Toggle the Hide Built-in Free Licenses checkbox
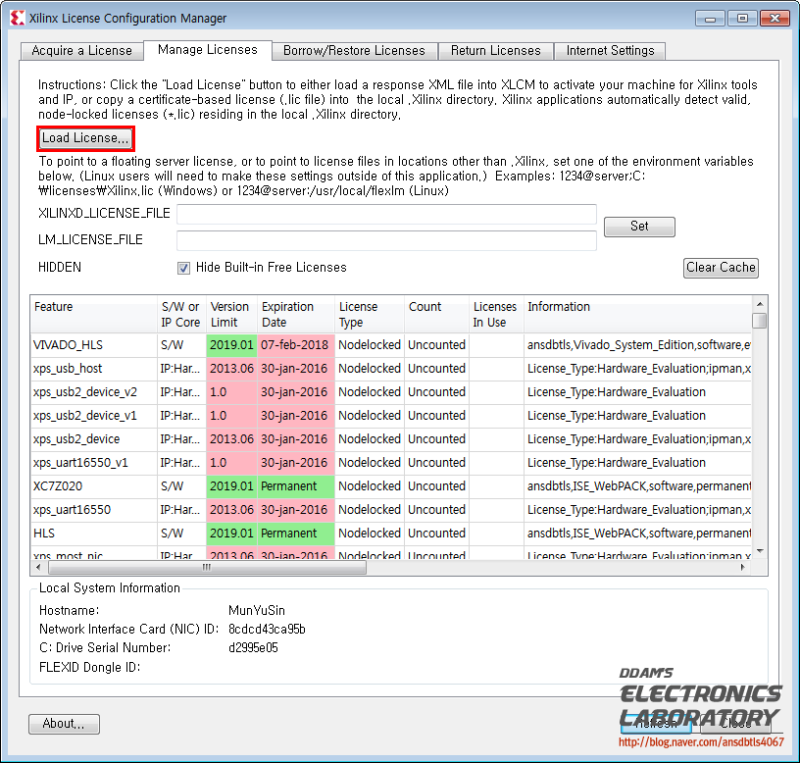This screenshot has height=763, width=800. pyautogui.click(x=181, y=267)
